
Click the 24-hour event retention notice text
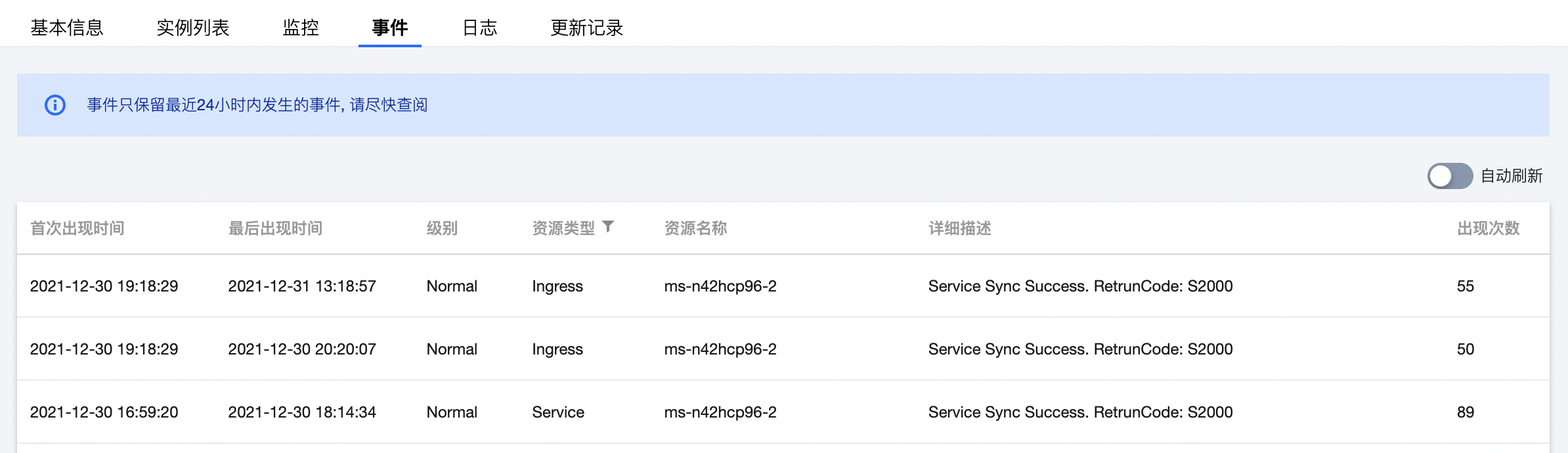(x=257, y=105)
